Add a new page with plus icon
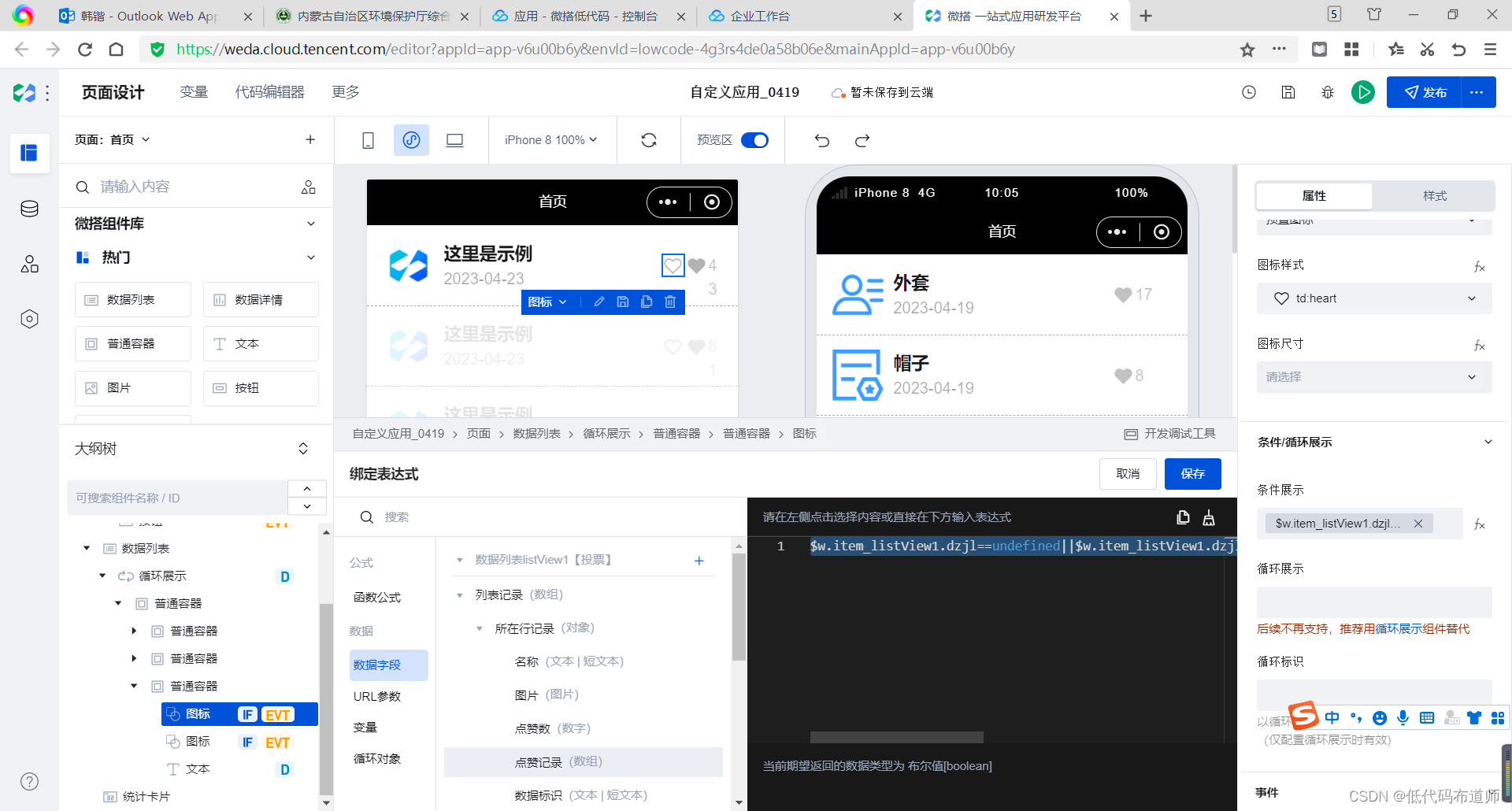Image resolution: width=1512 pixels, height=811 pixels. point(310,139)
